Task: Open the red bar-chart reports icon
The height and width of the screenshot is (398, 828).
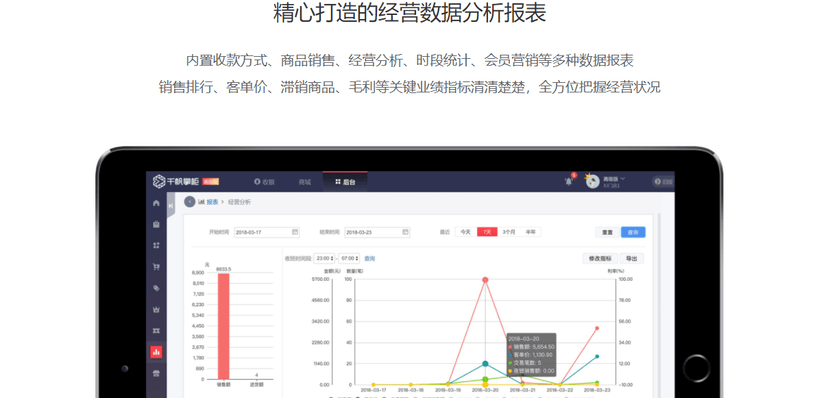Action: 156,352
